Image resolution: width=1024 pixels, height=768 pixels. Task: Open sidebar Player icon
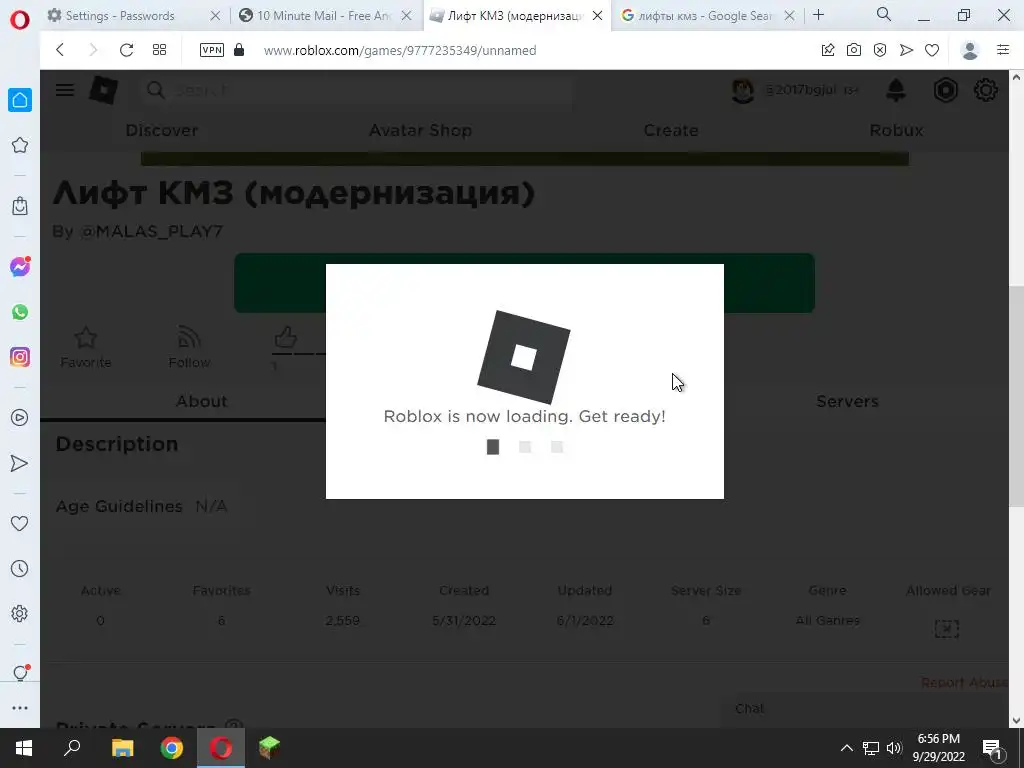tap(20, 417)
